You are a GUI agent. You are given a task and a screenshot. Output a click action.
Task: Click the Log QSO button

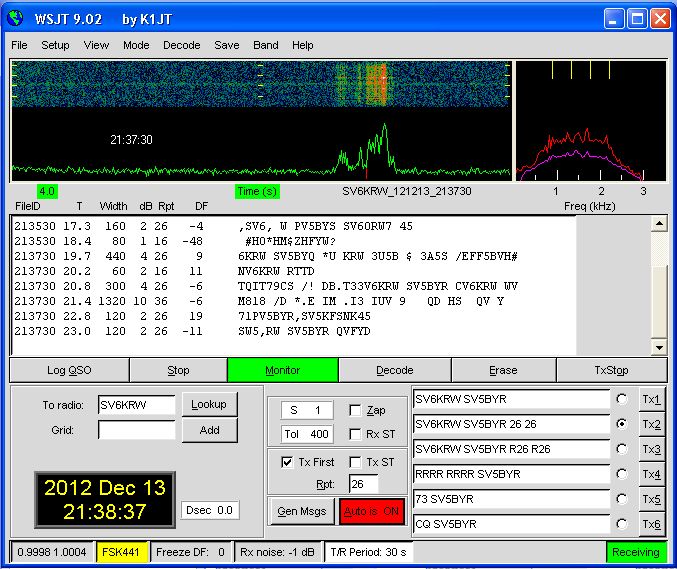[x=69, y=370]
